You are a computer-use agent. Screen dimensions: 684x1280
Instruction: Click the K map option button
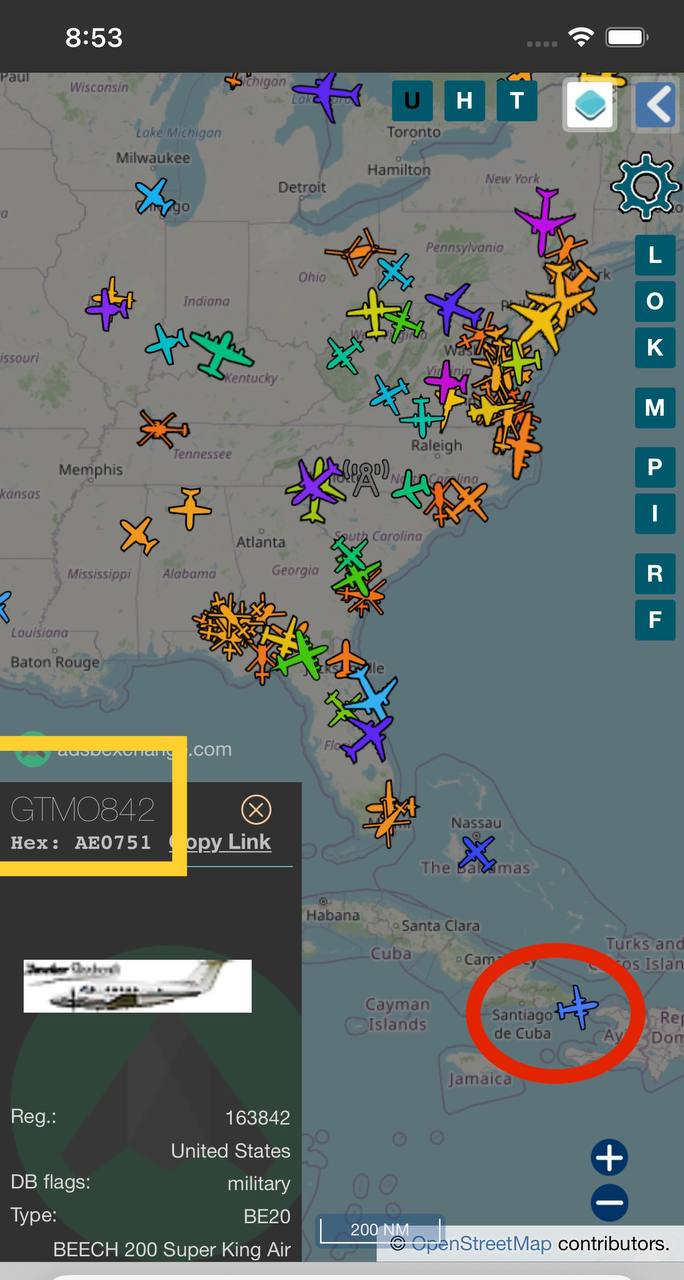point(655,348)
